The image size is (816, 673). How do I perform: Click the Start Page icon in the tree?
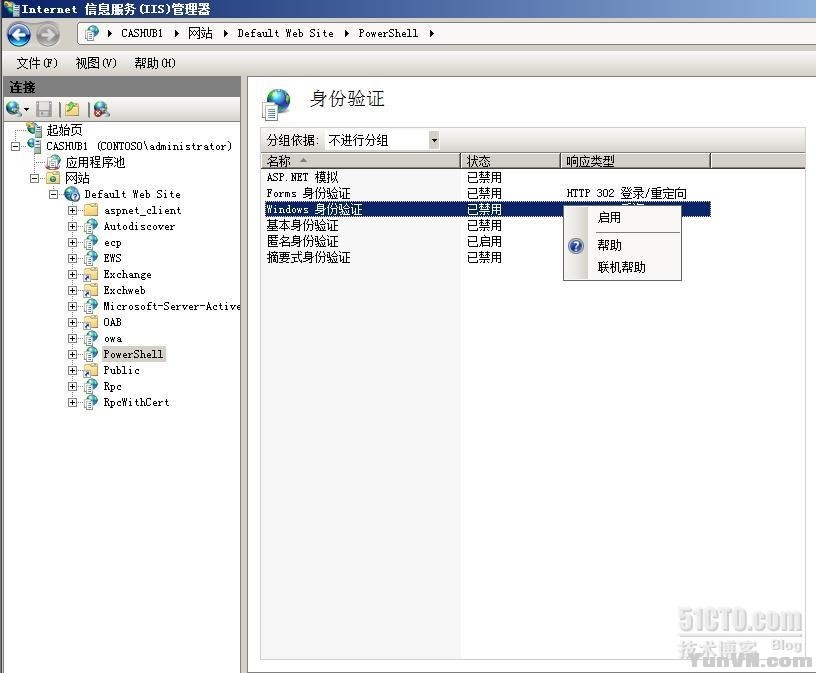pyautogui.click(x=35, y=129)
